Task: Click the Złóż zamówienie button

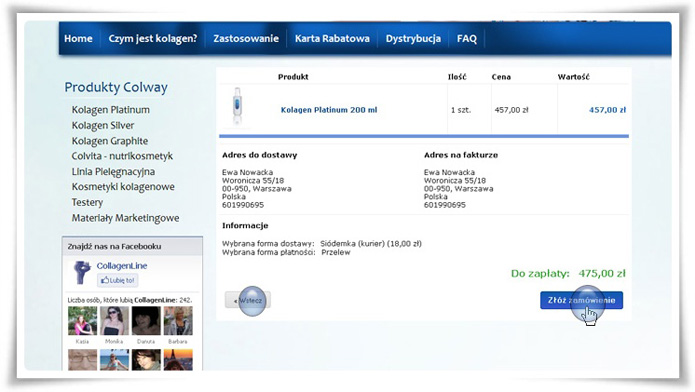Action: [582, 300]
